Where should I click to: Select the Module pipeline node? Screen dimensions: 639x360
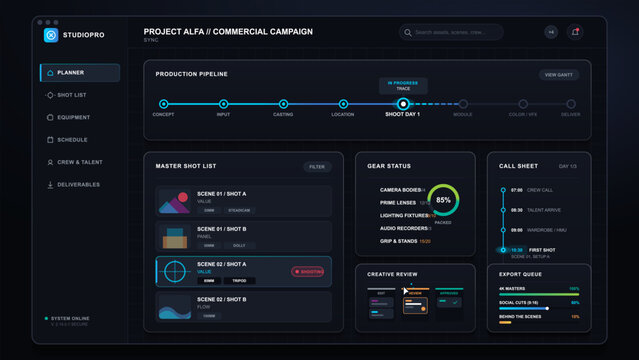click(463, 104)
